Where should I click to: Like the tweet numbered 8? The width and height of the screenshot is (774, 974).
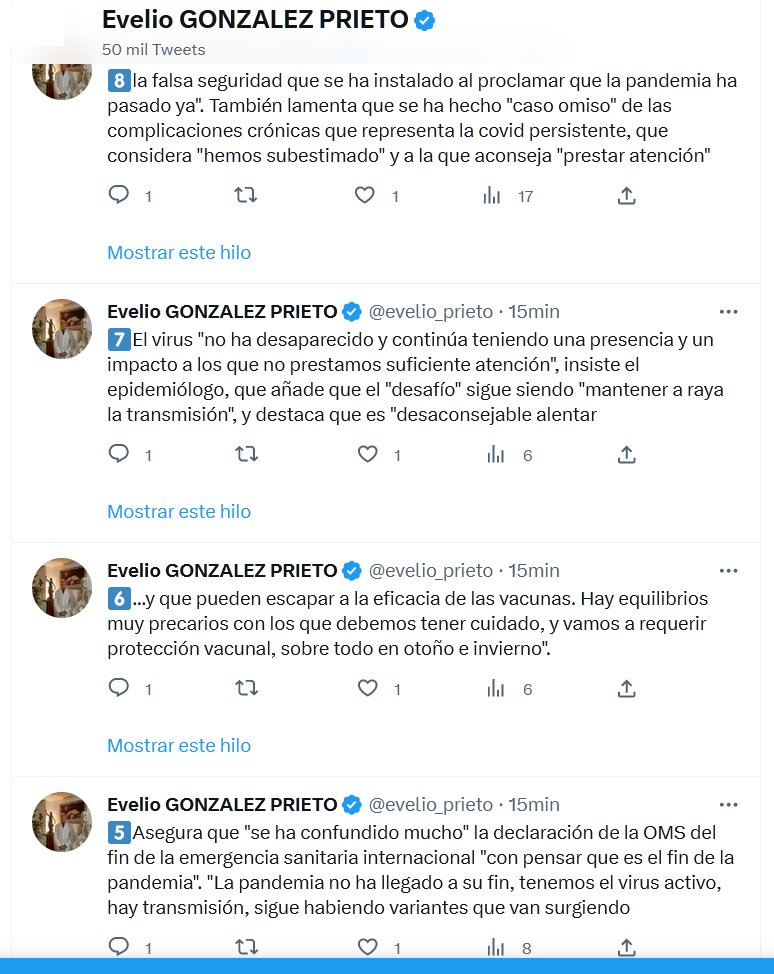click(x=365, y=195)
